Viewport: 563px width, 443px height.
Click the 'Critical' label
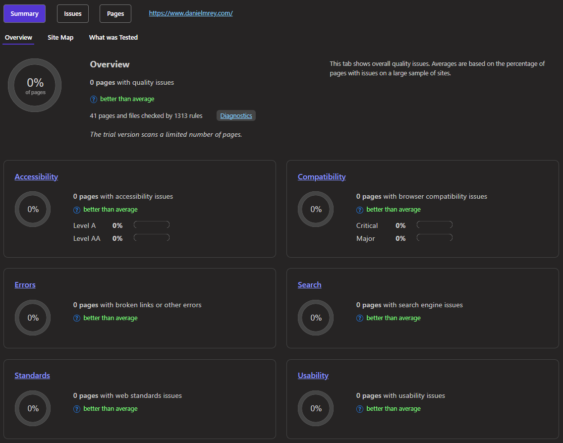pyautogui.click(x=367, y=226)
